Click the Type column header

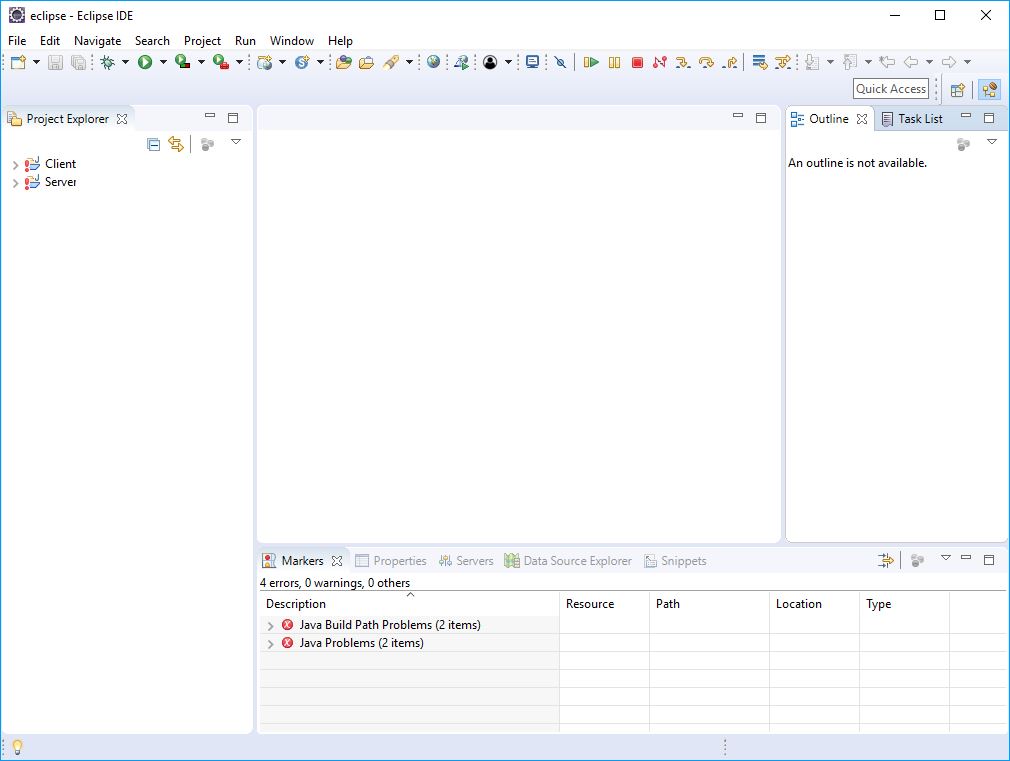click(x=904, y=604)
